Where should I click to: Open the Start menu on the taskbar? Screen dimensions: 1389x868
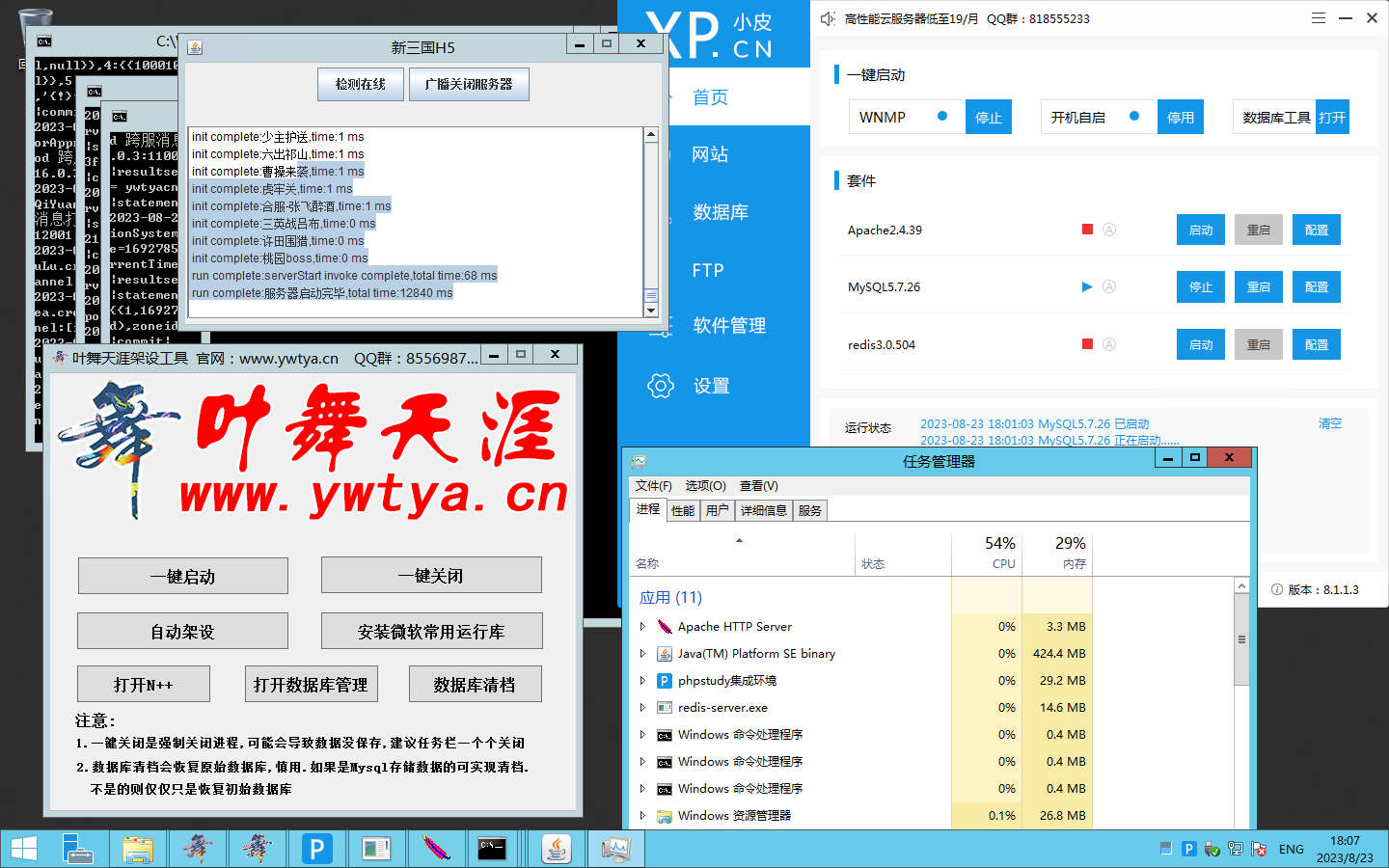point(23,849)
